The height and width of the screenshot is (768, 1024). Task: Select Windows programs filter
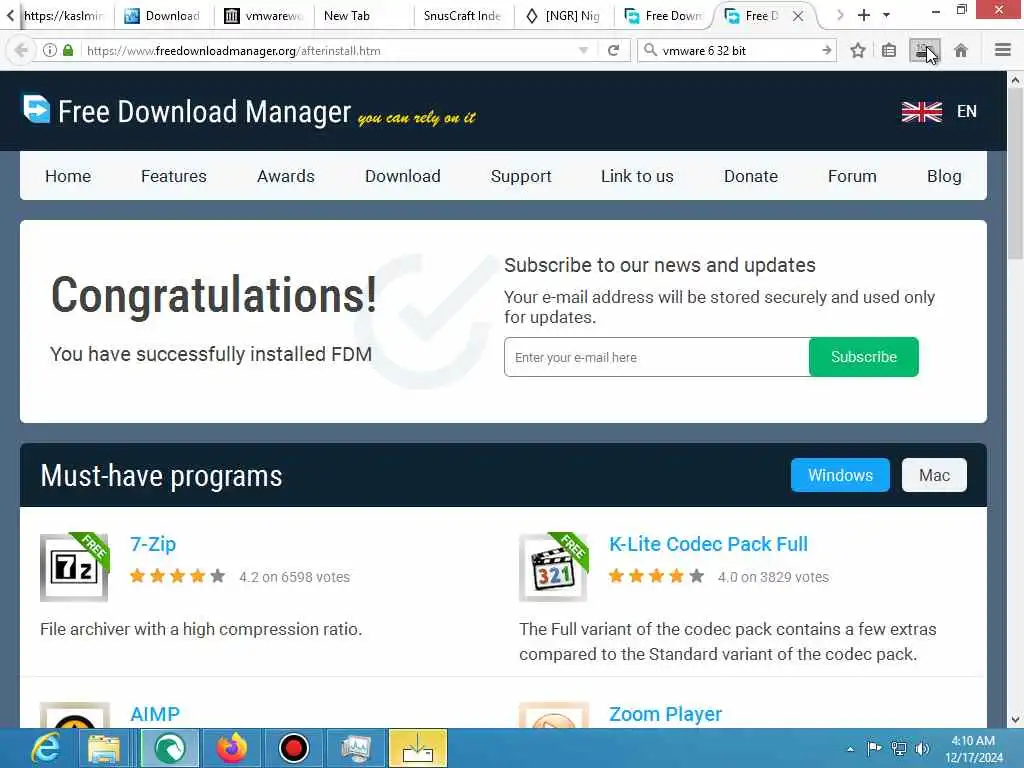[x=840, y=475]
